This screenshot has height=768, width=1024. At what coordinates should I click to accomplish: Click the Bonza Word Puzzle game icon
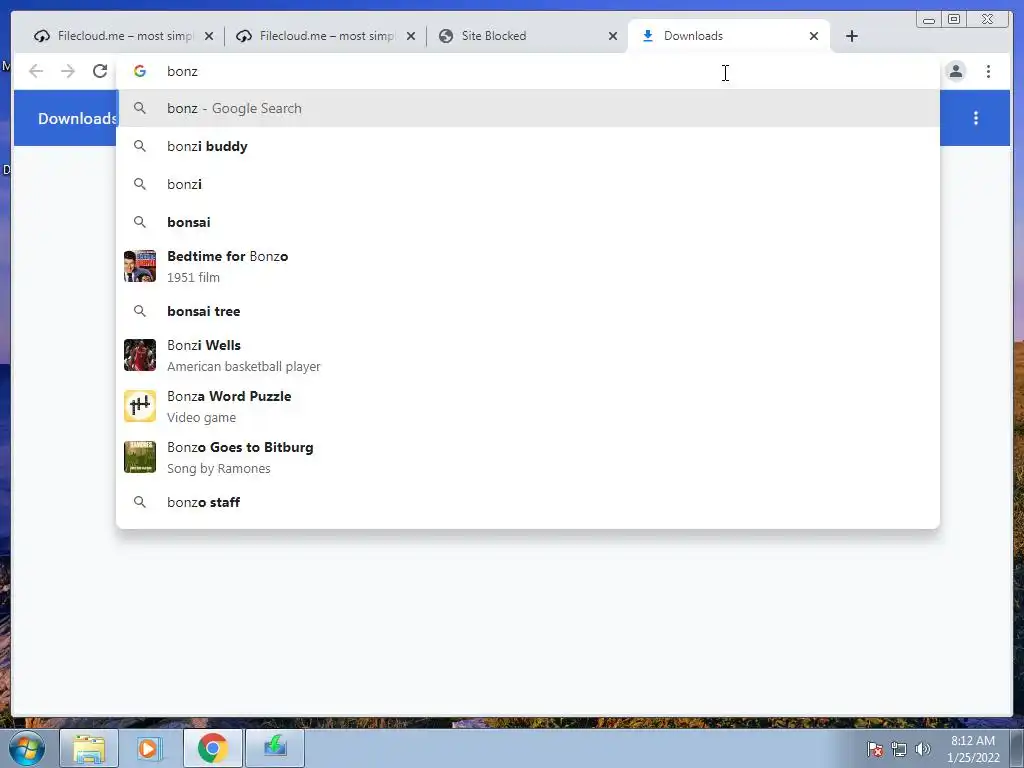pyautogui.click(x=140, y=406)
